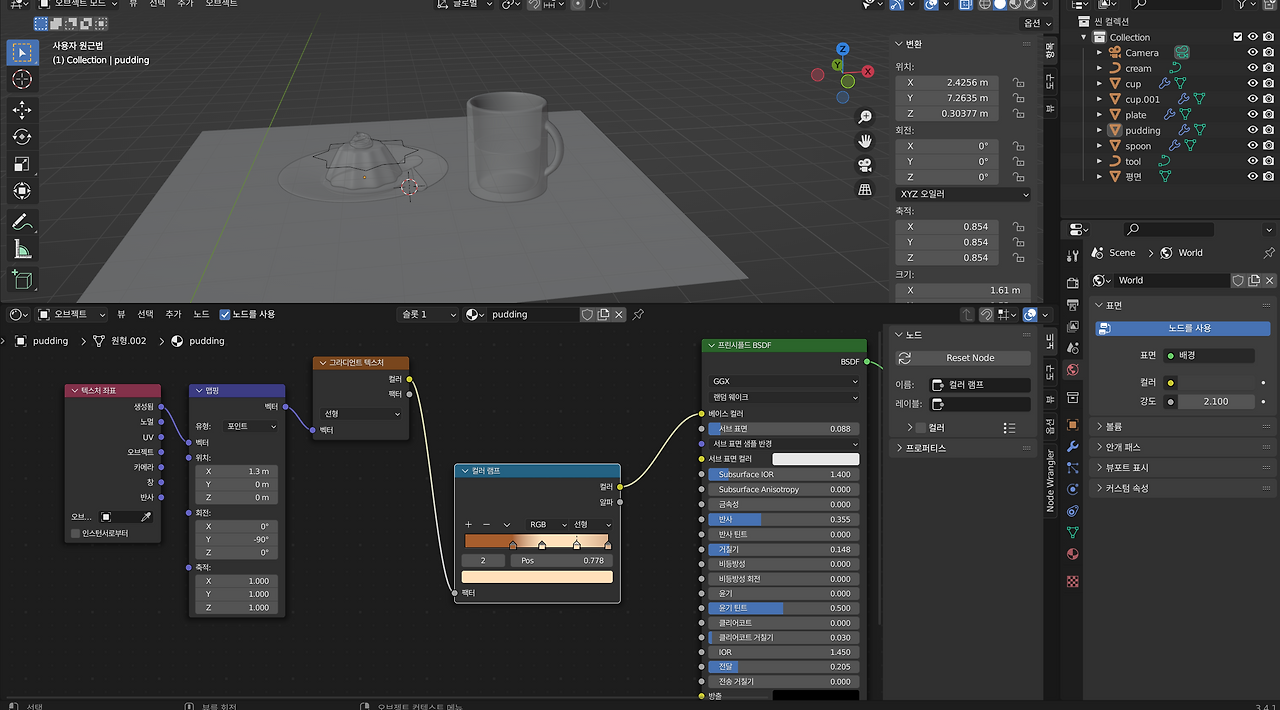Open the View menu in node editor header
Viewport: 1280px width, 710px height.
pyautogui.click(x=121, y=314)
